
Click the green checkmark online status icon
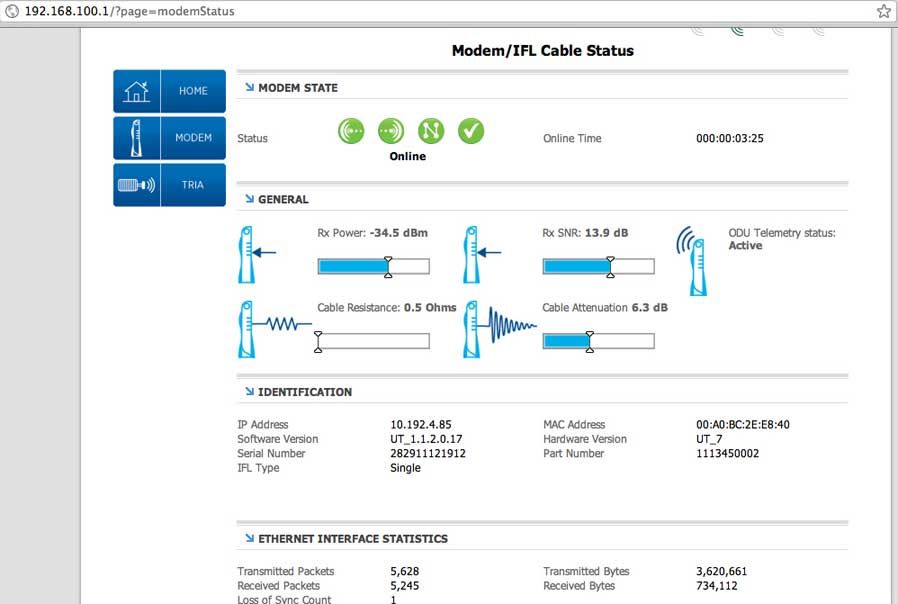coord(471,131)
